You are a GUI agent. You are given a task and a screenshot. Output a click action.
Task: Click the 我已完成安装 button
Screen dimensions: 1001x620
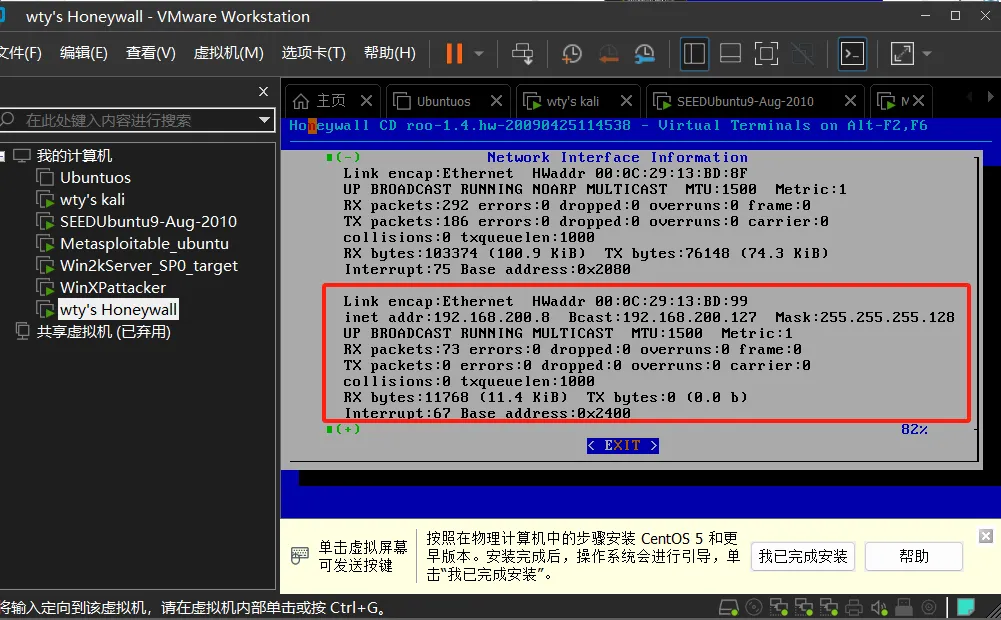802,556
